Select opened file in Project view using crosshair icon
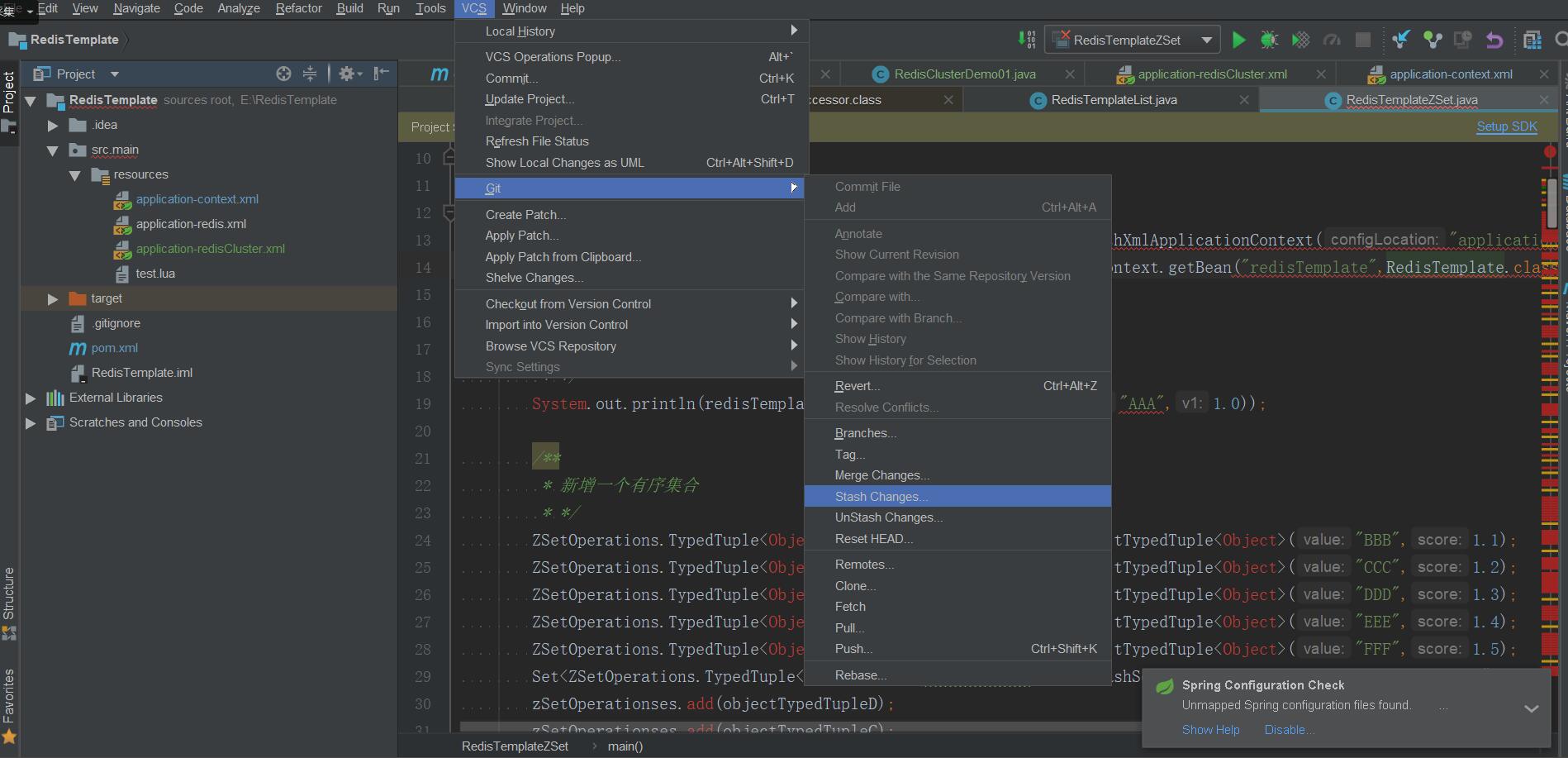Image resolution: width=1568 pixels, height=758 pixels. (283, 73)
